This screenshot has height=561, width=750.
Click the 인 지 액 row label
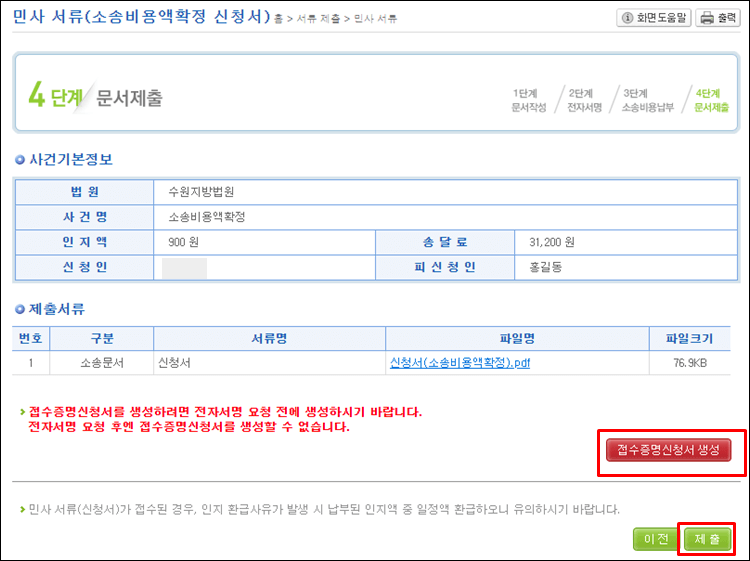[x=85, y=242]
